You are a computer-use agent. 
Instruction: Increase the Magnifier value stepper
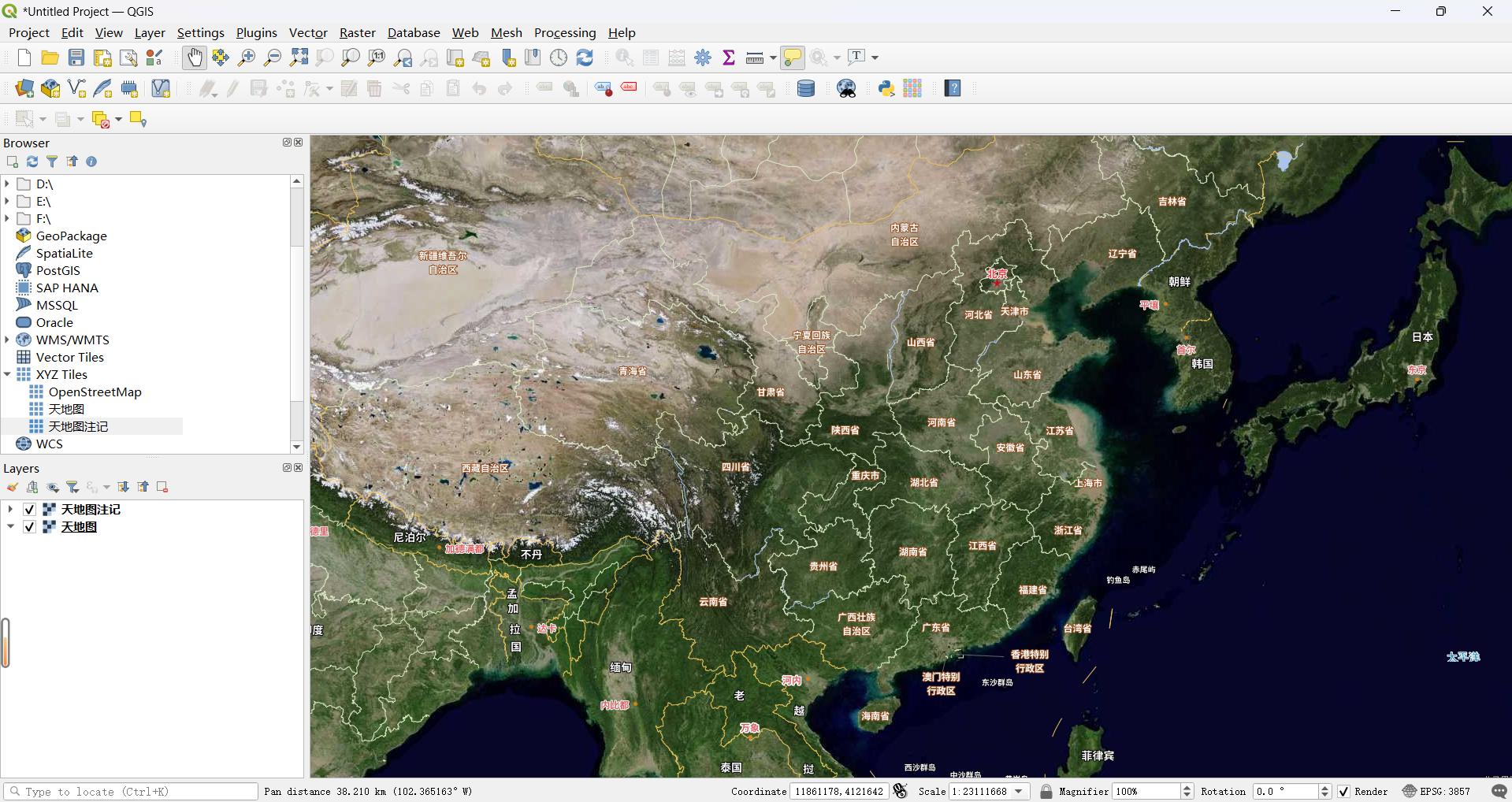coord(1187,787)
